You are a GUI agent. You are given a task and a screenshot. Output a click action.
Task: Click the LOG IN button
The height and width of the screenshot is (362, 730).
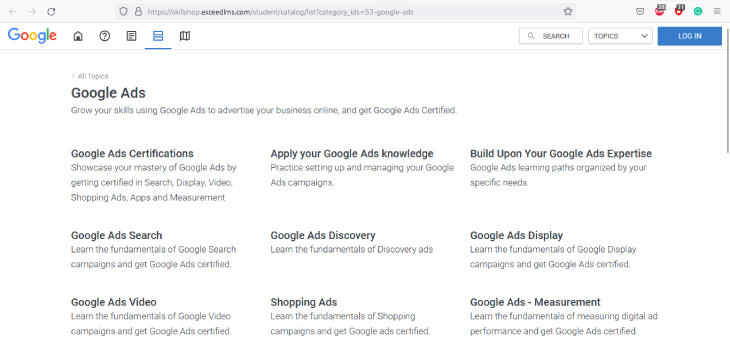pyautogui.click(x=689, y=36)
